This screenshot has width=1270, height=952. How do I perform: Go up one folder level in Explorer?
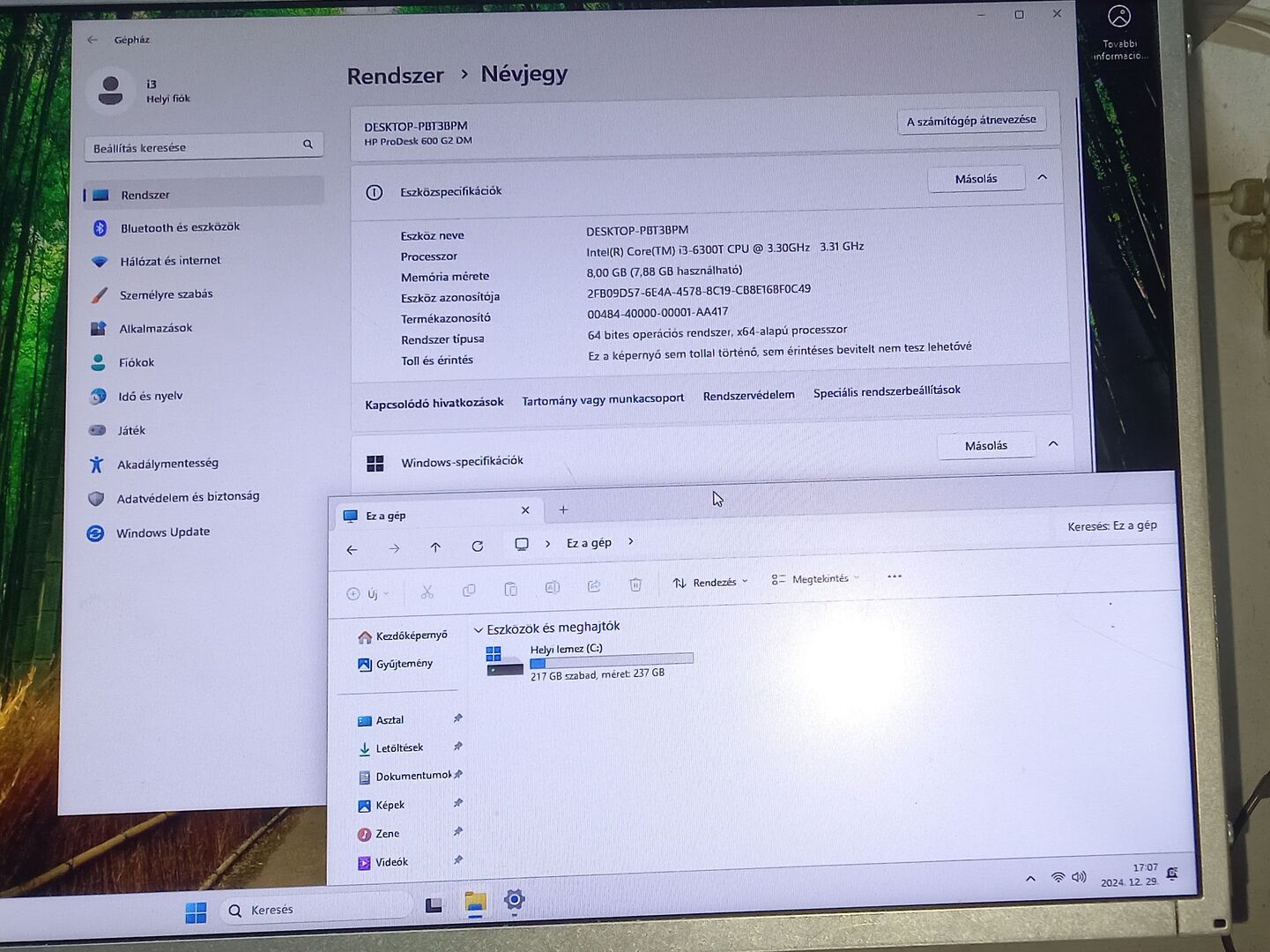pyautogui.click(x=435, y=547)
